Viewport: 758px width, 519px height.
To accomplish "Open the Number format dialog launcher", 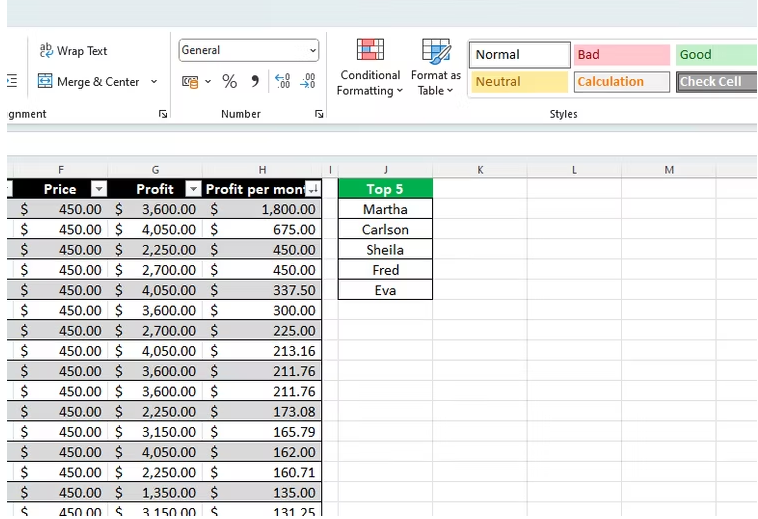I will point(319,114).
